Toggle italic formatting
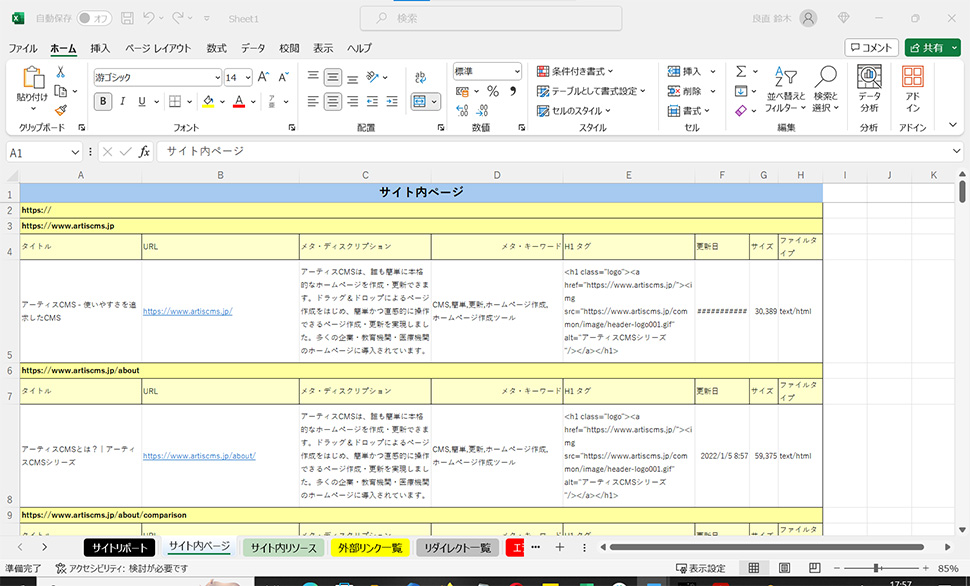The width and height of the screenshot is (970, 586). pyautogui.click(x=122, y=101)
